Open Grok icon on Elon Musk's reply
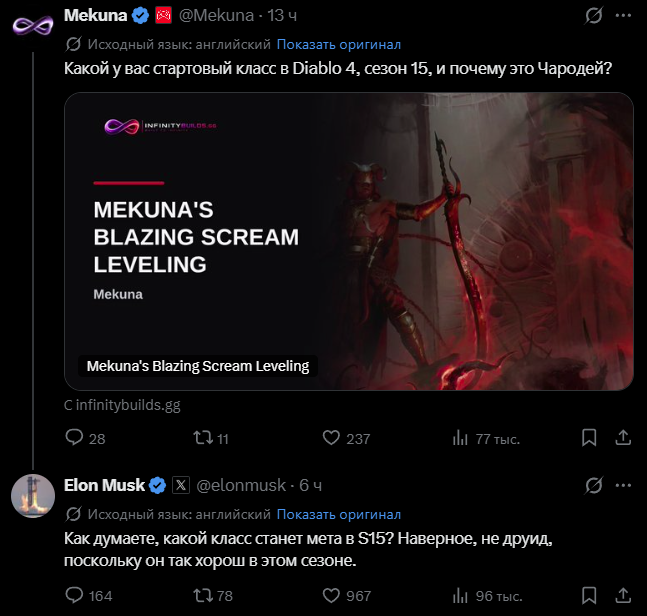 coord(593,485)
